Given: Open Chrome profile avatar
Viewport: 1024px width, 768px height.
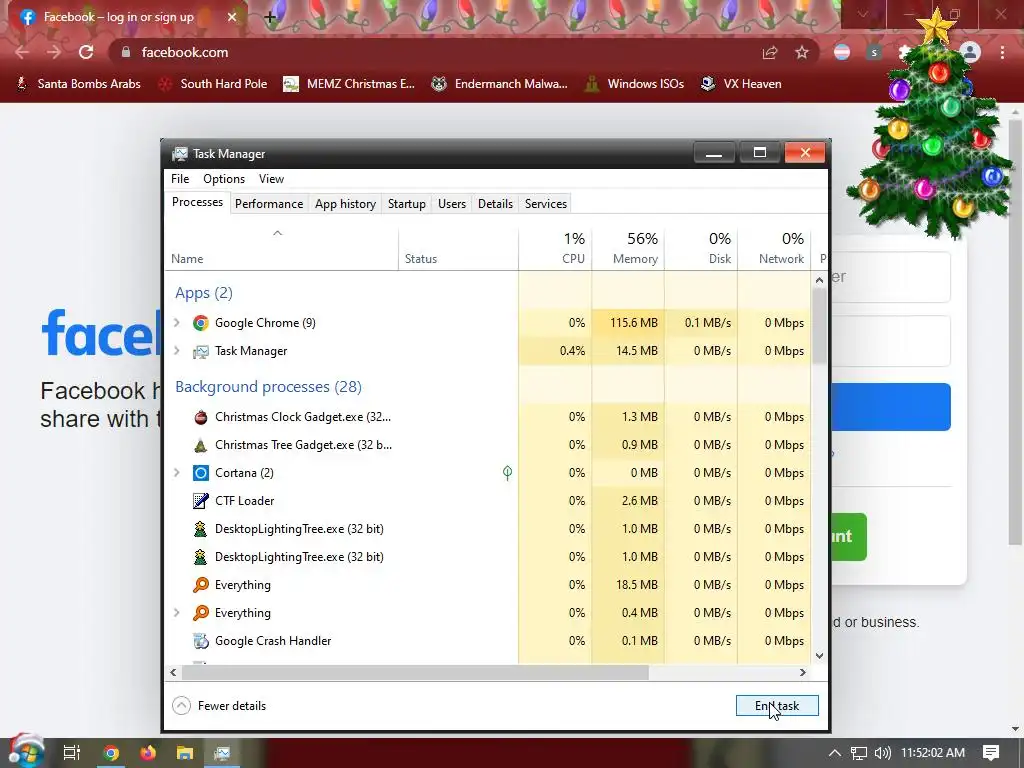Looking at the screenshot, I should [x=970, y=52].
